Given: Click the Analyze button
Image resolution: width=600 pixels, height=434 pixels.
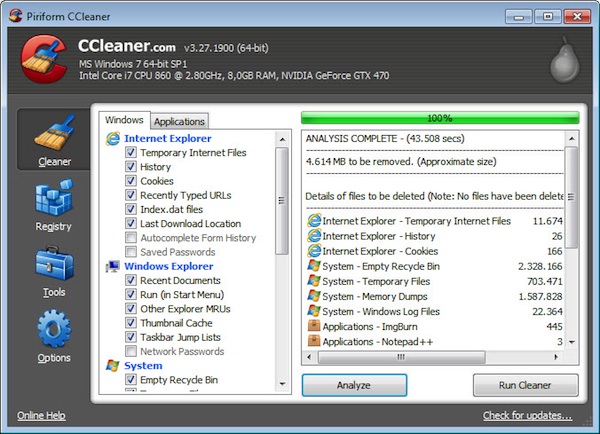Looking at the screenshot, I should (x=354, y=385).
